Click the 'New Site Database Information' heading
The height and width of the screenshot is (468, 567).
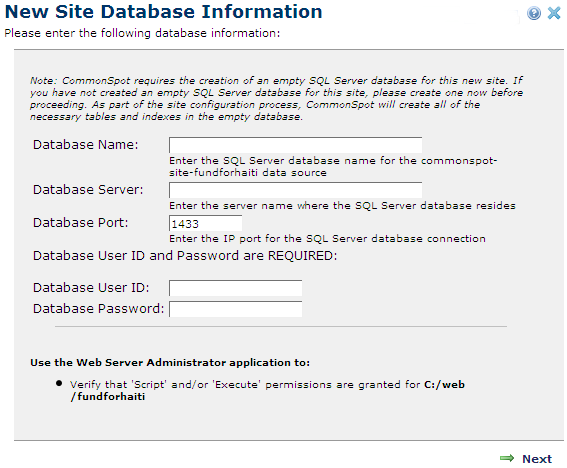163,12
